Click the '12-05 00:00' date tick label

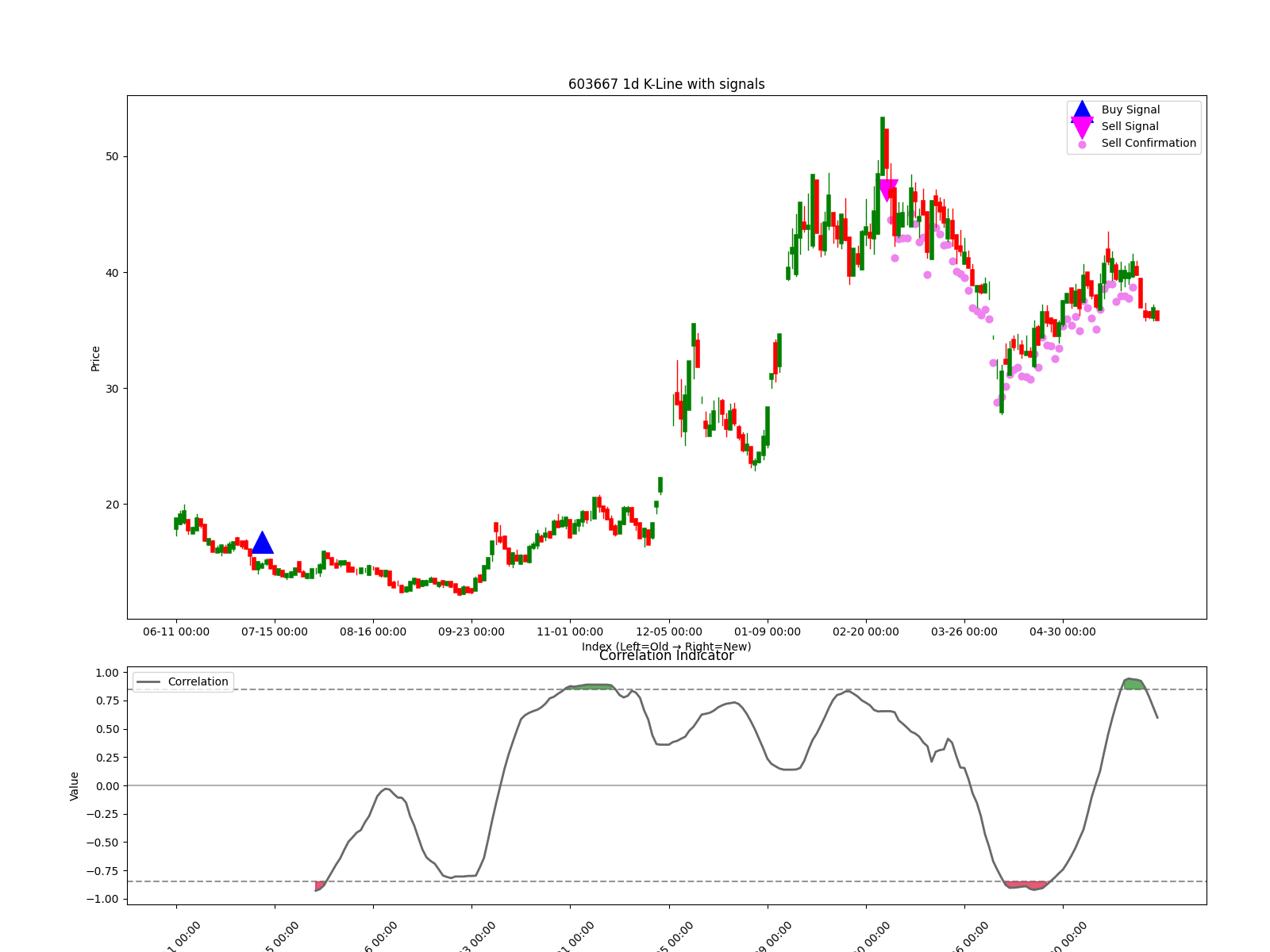pyautogui.click(x=669, y=631)
